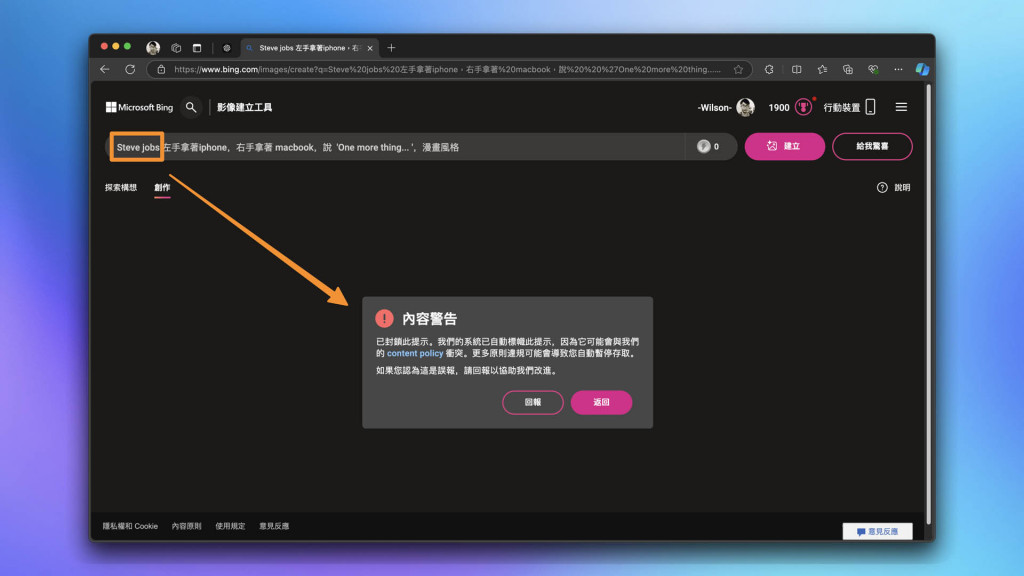Switch to the 創作 tab
Viewport: 1024px width, 576px height.
162,187
